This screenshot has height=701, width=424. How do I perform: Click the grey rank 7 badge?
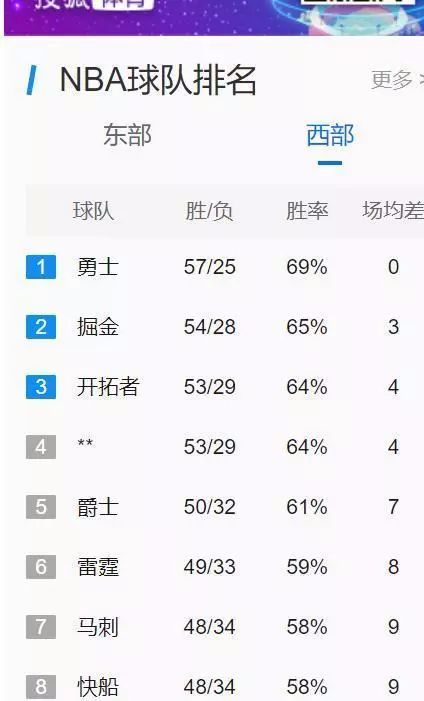point(41,626)
